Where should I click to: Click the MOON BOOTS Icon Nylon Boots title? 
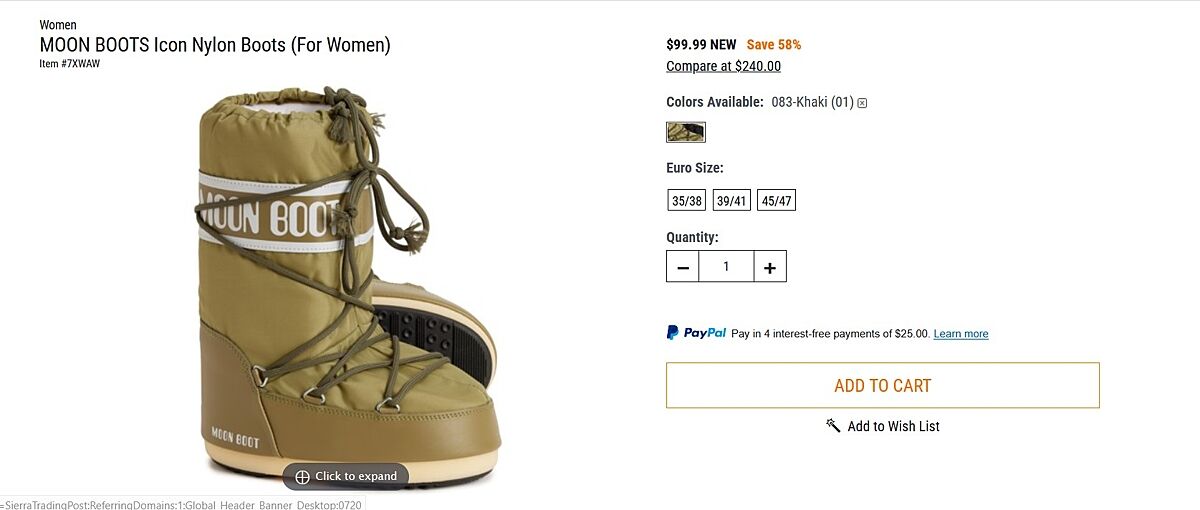[x=215, y=45]
